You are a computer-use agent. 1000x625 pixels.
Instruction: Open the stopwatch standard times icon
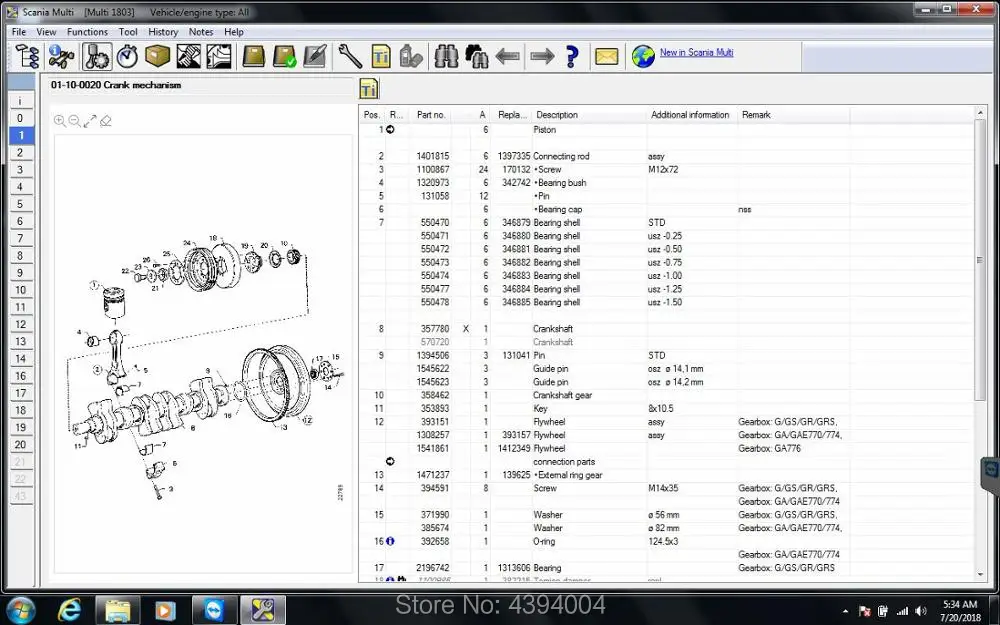(127, 56)
